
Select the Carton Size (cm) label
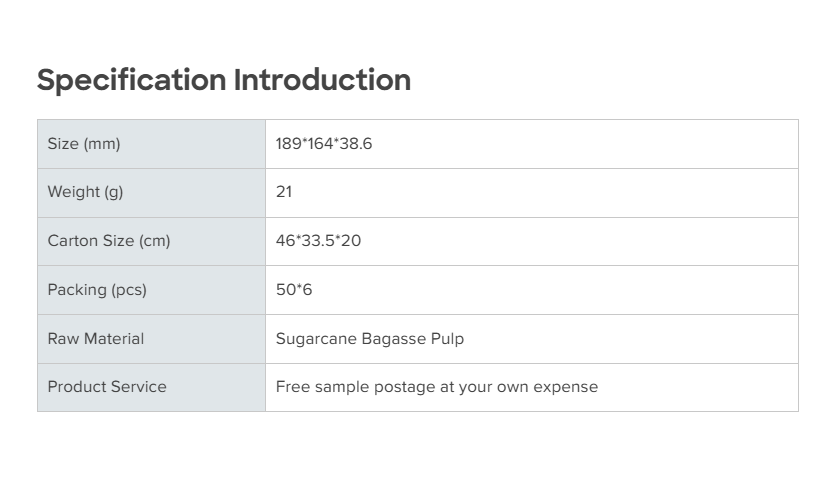pos(109,241)
